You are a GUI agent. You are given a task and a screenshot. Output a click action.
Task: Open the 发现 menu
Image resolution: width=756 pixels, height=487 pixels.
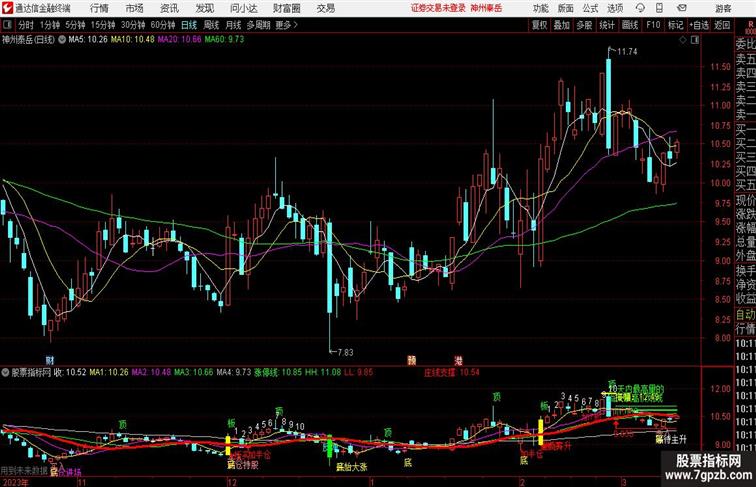point(204,8)
